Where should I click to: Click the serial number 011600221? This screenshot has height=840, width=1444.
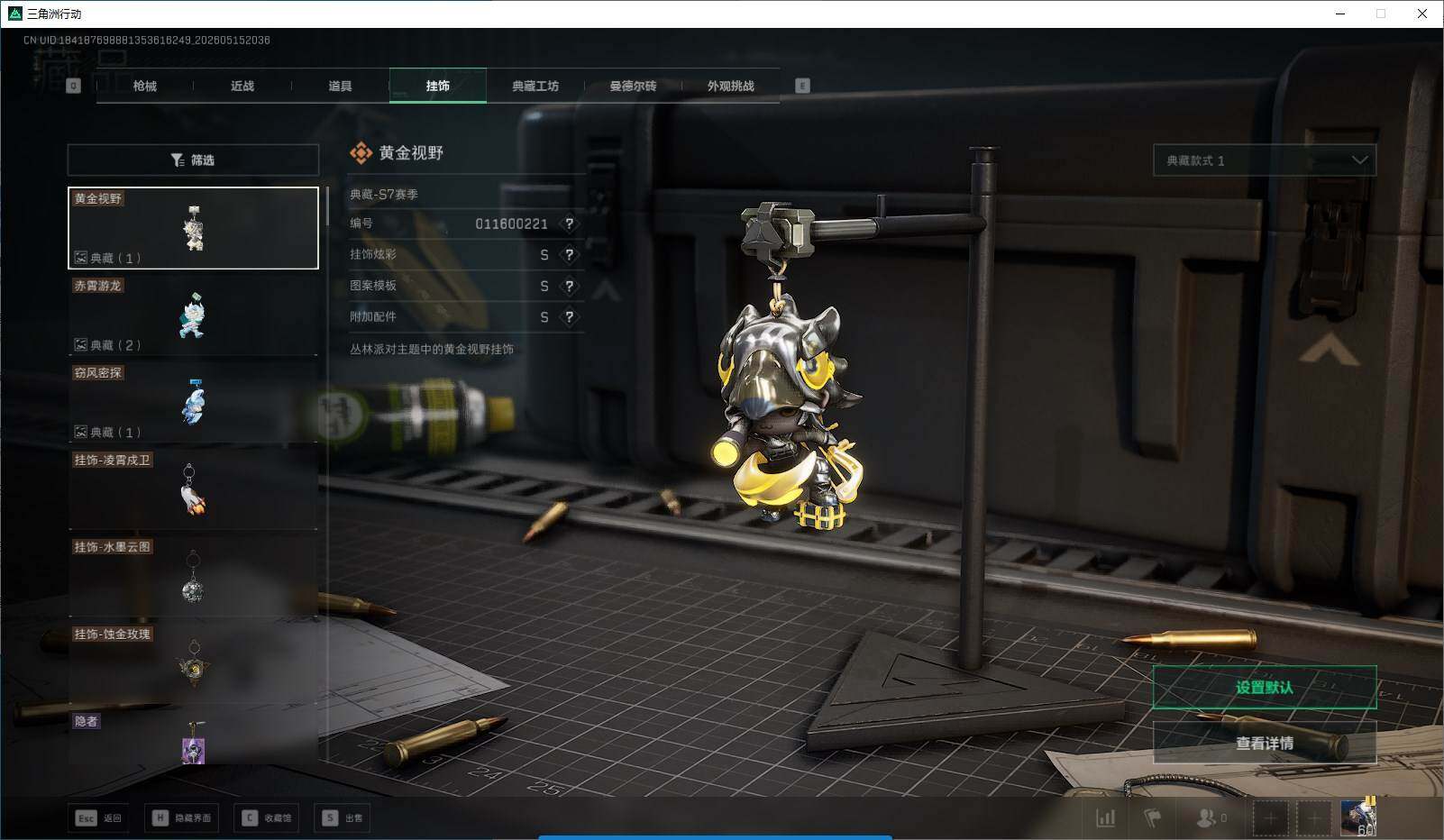[511, 224]
